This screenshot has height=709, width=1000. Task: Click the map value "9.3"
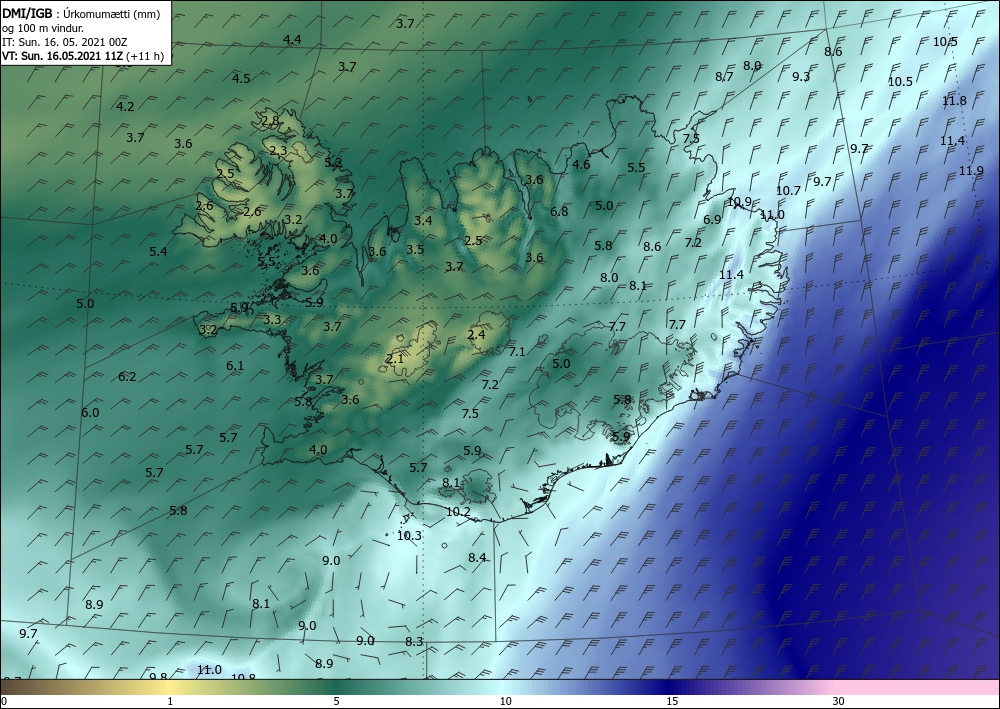pyautogui.click(x=801, y=77)
